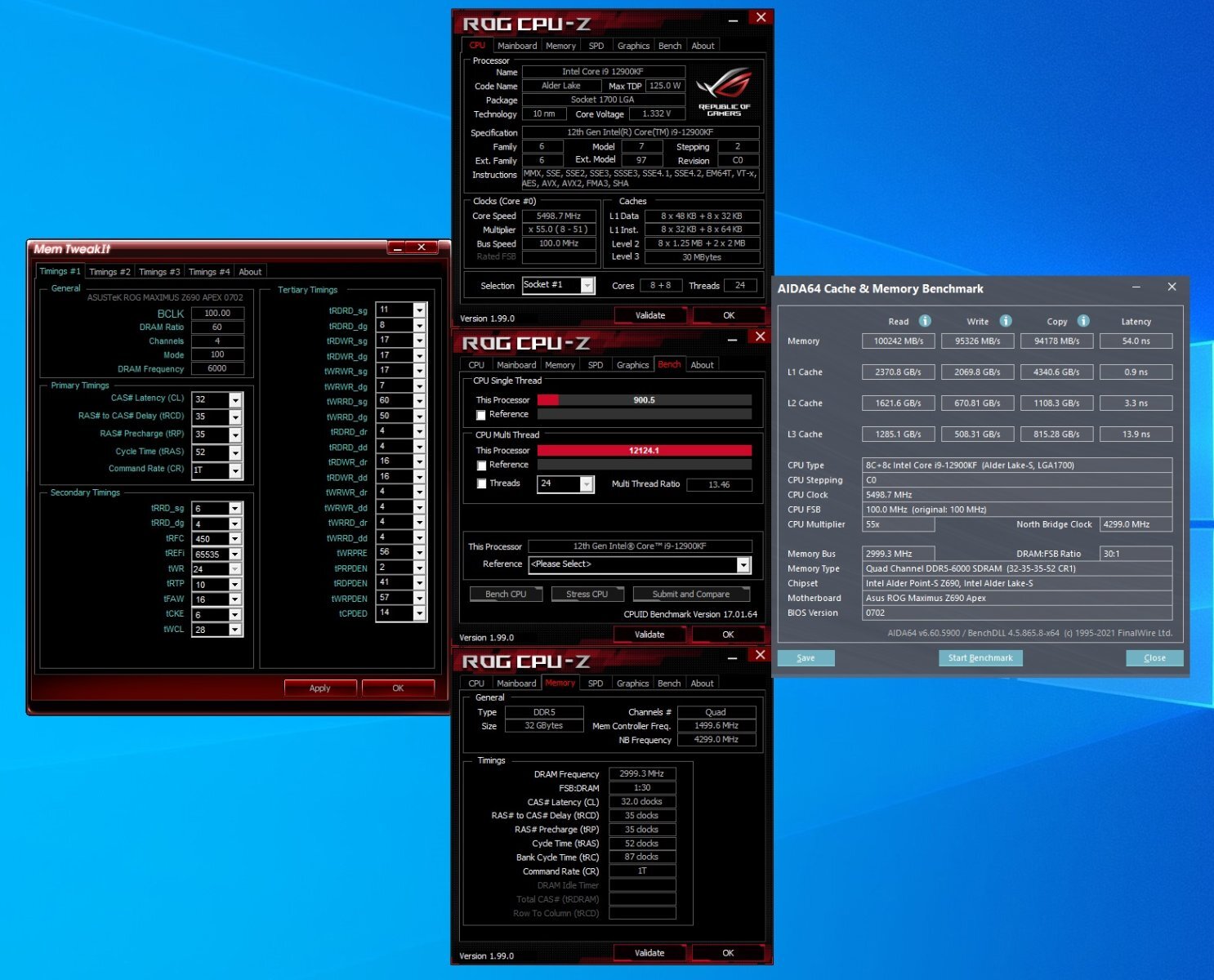Image resolution: width=1214 pixels, height=980 pixels.
Task: Expand the tWRPRE dropdown
Action: click(x=419, y=553)
